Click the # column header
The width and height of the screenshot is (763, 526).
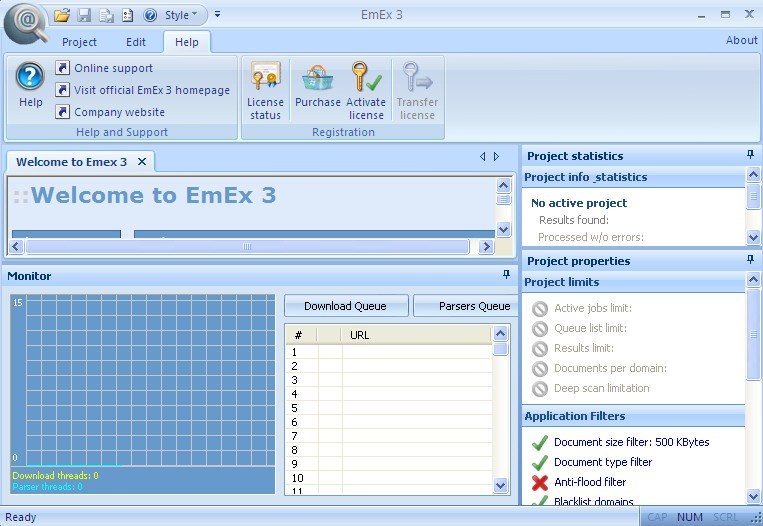pos(301,335)
